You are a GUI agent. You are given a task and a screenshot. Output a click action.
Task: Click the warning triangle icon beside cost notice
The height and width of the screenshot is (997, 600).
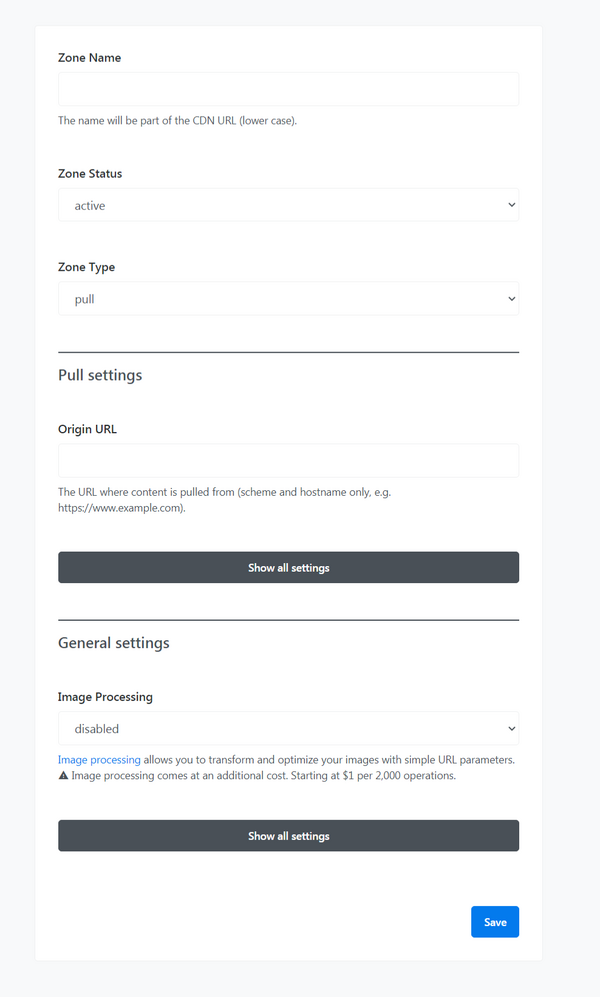point(63,775)
